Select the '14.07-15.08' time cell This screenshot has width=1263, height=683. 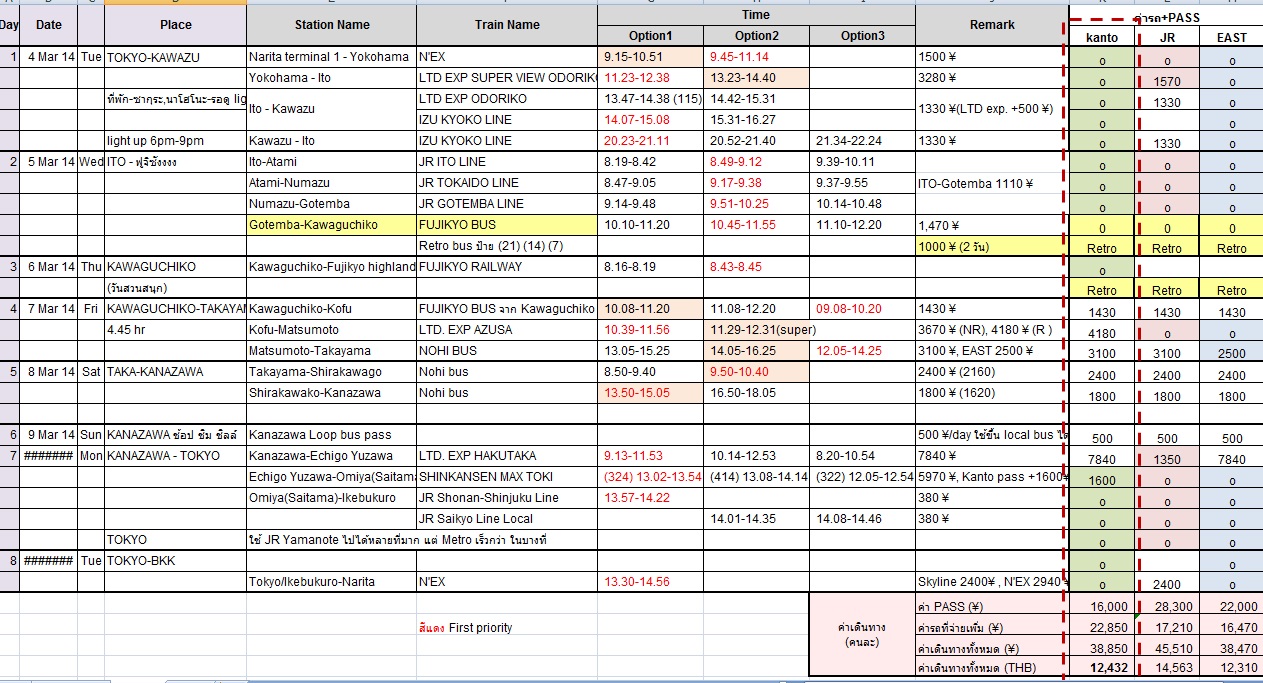pos(651,120)
